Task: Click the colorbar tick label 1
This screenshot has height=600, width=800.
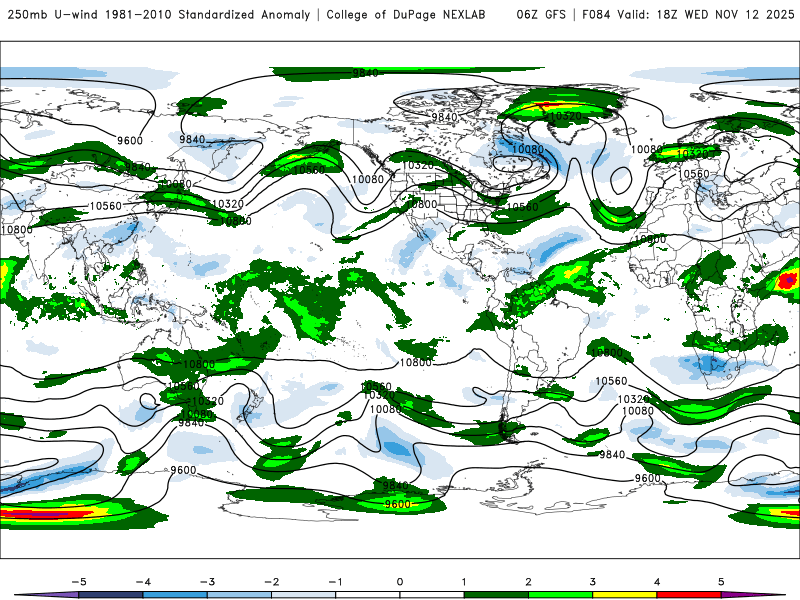Action: click(x=464, y=582)
